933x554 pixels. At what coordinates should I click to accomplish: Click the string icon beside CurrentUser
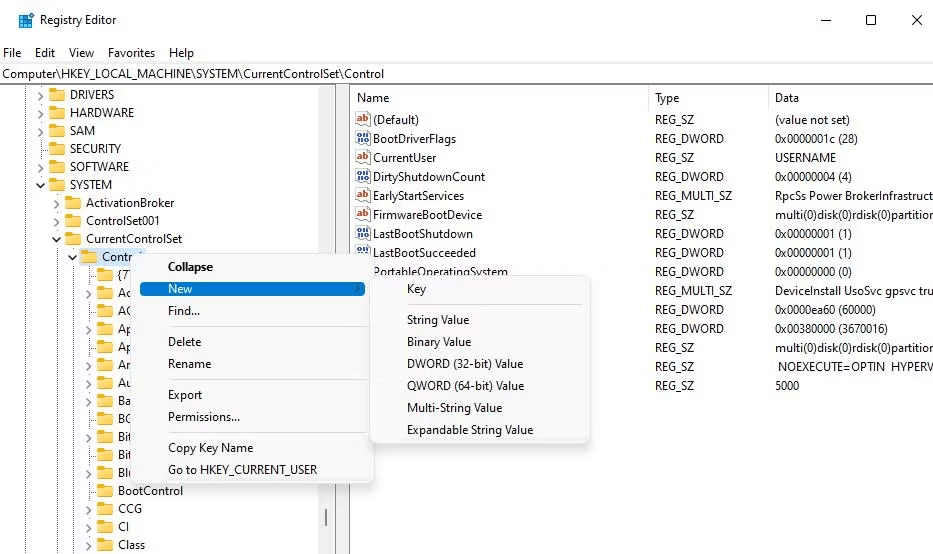coord(362,157)
